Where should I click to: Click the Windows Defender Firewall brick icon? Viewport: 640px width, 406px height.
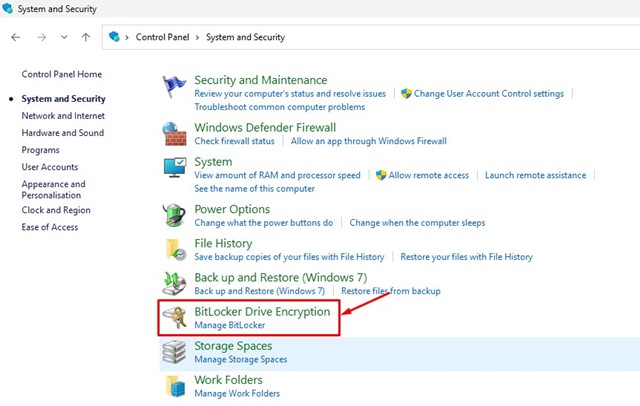point(175,134)
